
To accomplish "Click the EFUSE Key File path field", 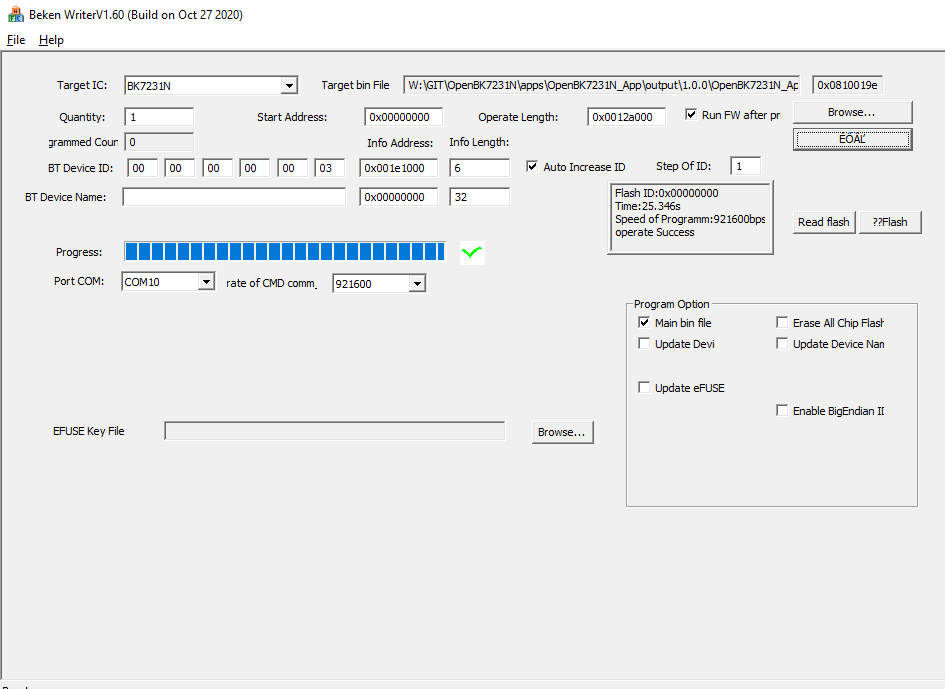I will [x=334, y=431].
